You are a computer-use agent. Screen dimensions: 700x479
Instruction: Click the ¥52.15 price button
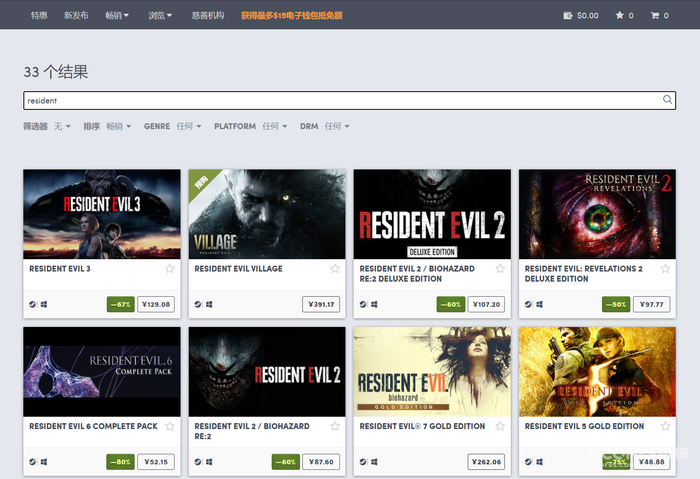click(156, 462)
